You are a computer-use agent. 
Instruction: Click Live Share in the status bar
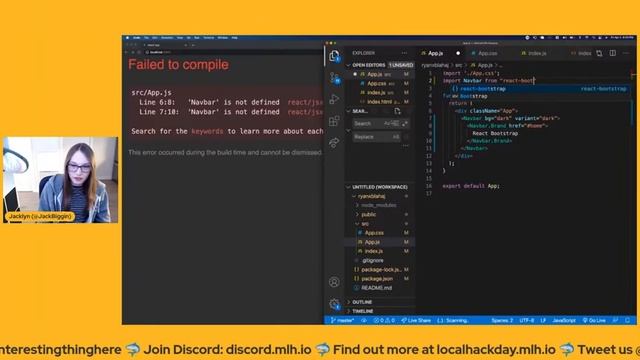point(416,320)
